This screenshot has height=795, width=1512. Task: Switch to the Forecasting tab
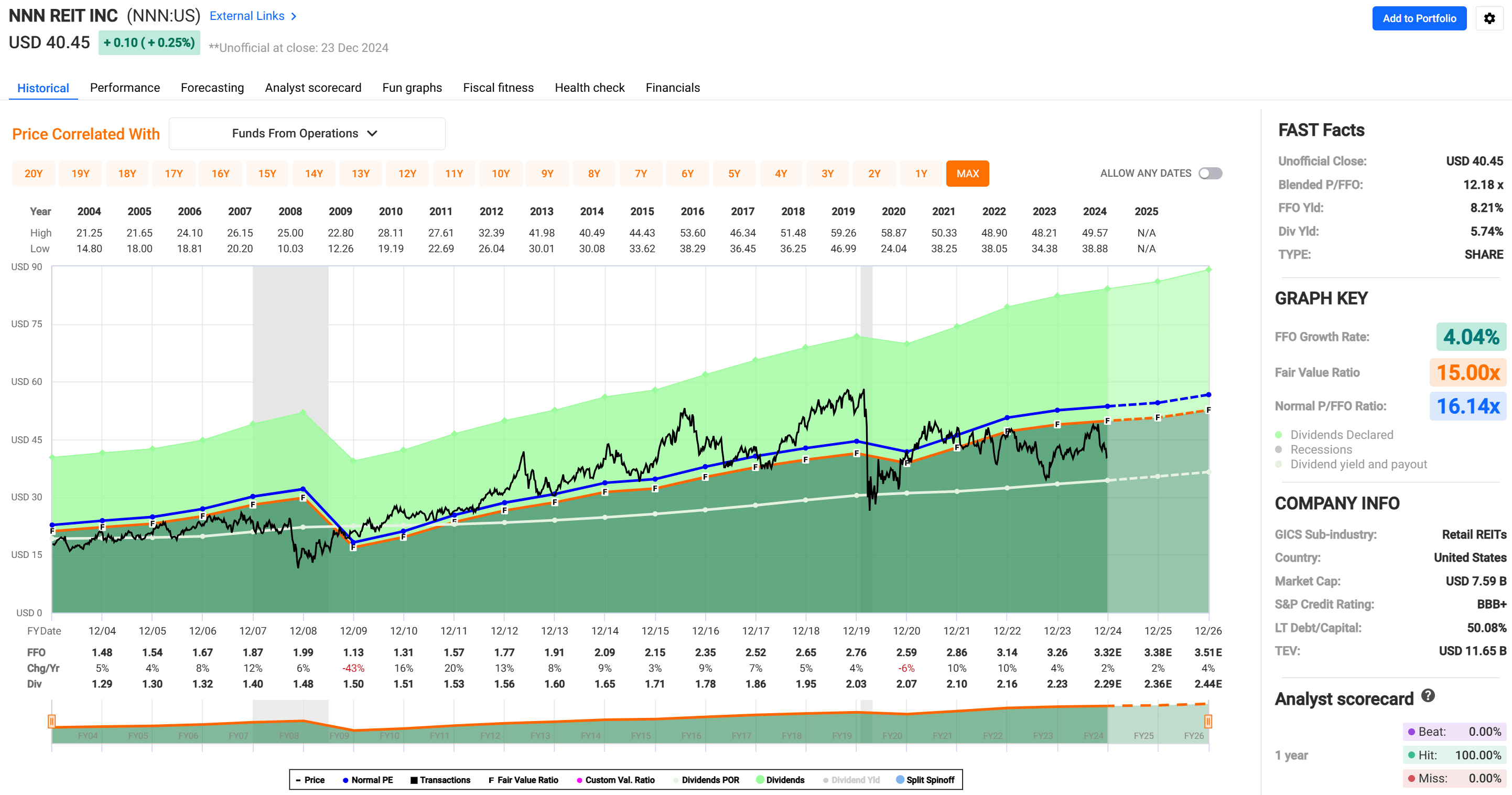212,88
